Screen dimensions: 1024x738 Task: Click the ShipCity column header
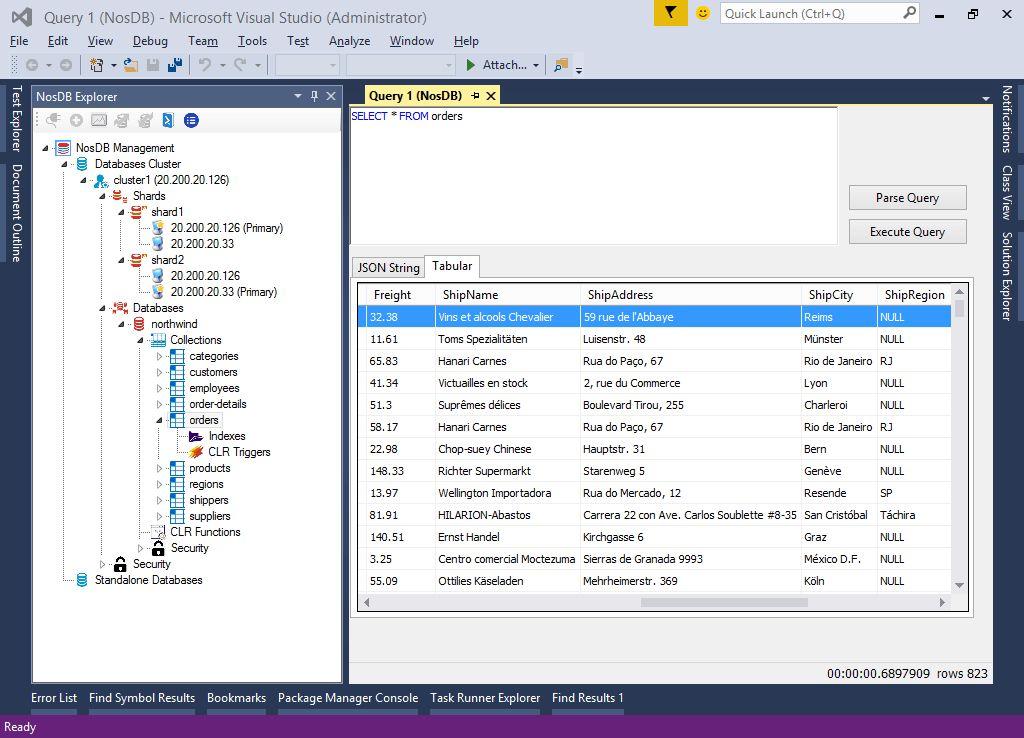pos(839,295)
